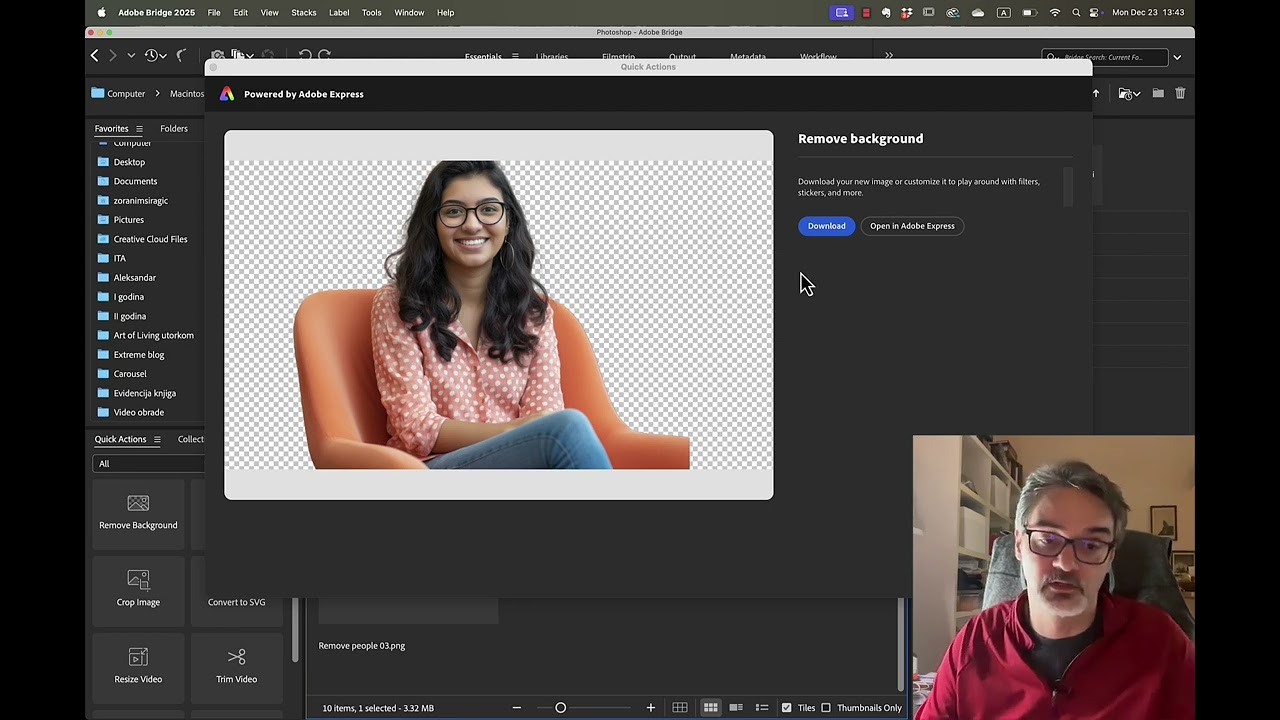Viewport: 1280px width, 720px height.
Task: Select the Remove Background quick action
Action: pos(138,512)
